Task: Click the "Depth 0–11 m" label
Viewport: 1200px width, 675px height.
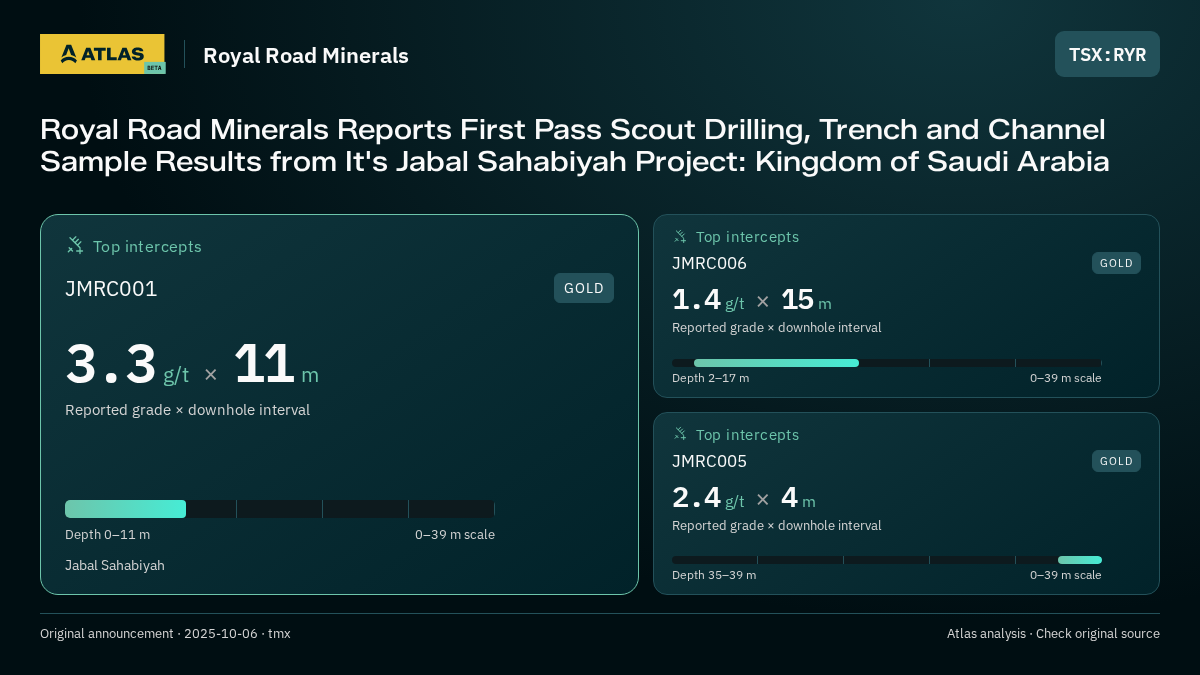Action: click(x=107, y=534)
